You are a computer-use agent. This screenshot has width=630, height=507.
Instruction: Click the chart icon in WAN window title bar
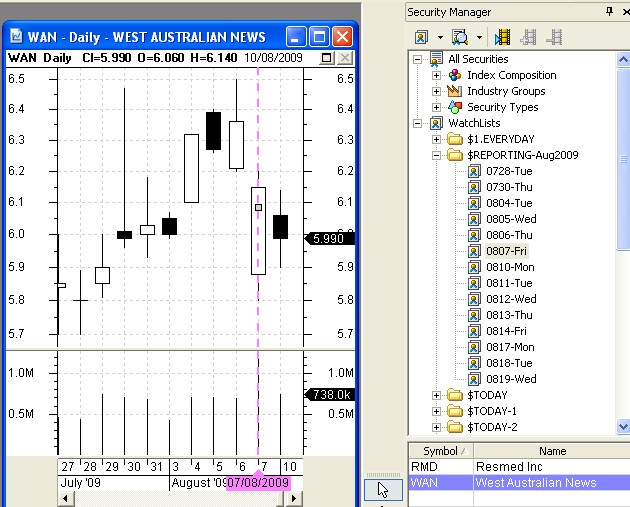[x=16, y=36]
